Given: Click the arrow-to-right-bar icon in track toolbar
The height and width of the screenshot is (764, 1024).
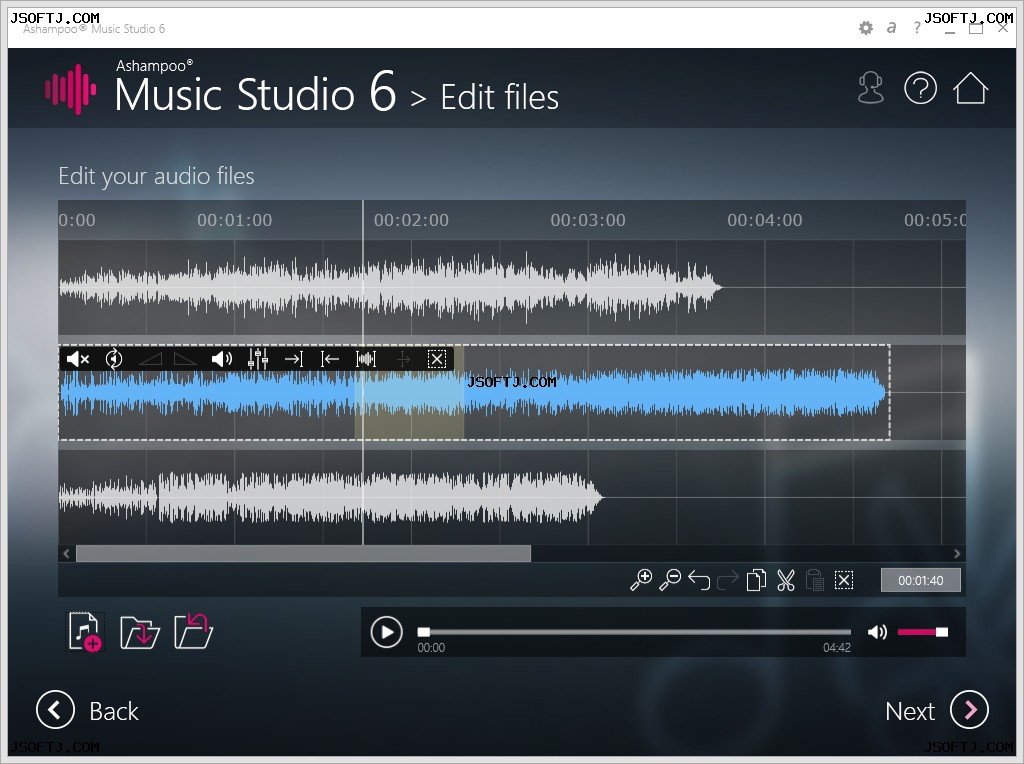Looking at the screenshot, I should tap(294, 358).
